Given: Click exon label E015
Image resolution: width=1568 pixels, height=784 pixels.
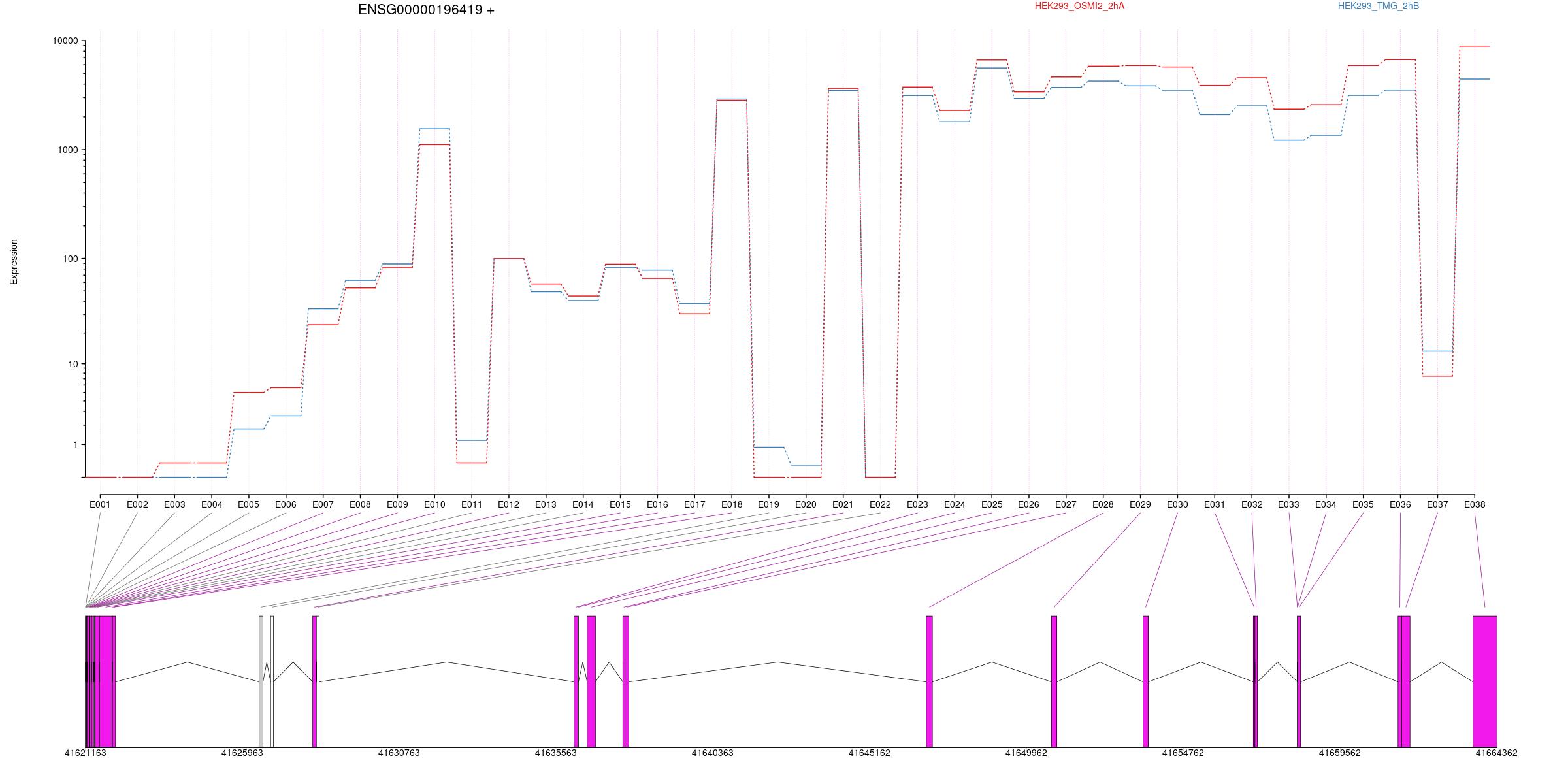Looking at the screenshot, I should [x=620, y=504].
